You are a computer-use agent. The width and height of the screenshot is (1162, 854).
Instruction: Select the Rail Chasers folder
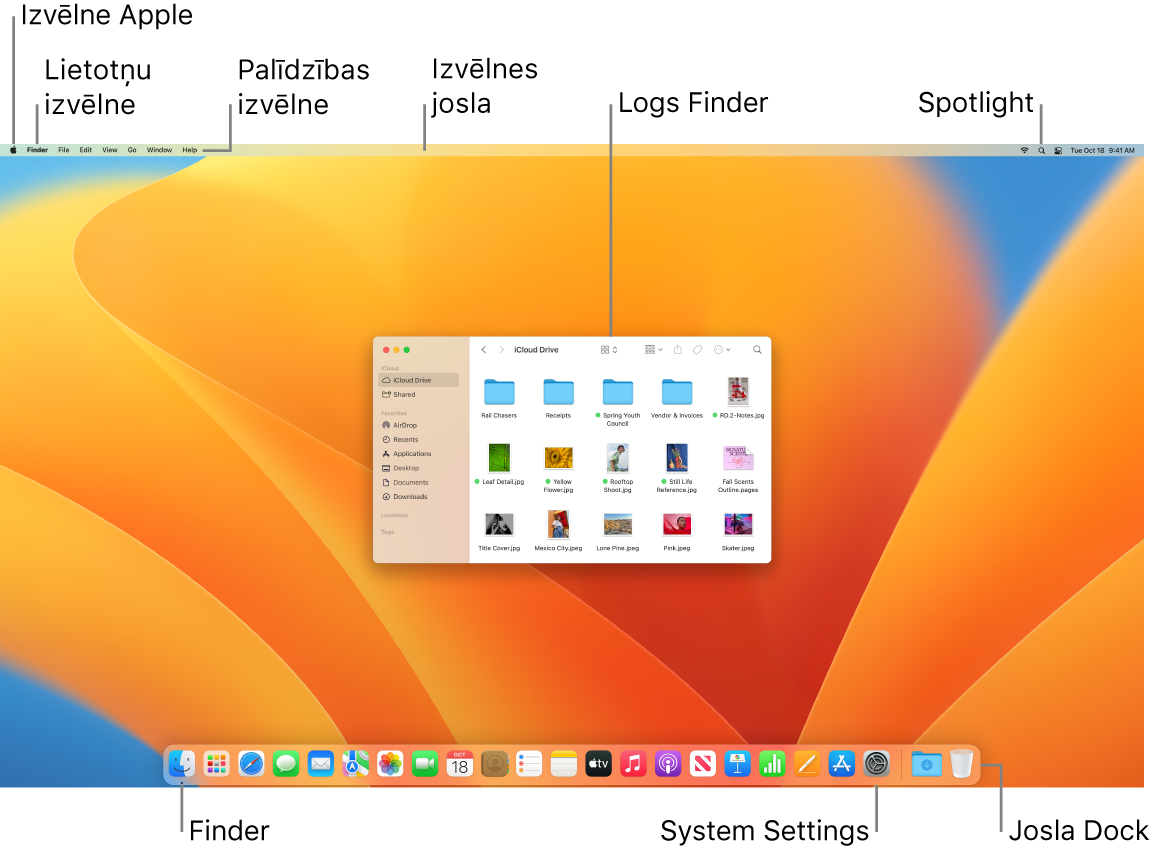pyautogui.click(x=499, y=391)
